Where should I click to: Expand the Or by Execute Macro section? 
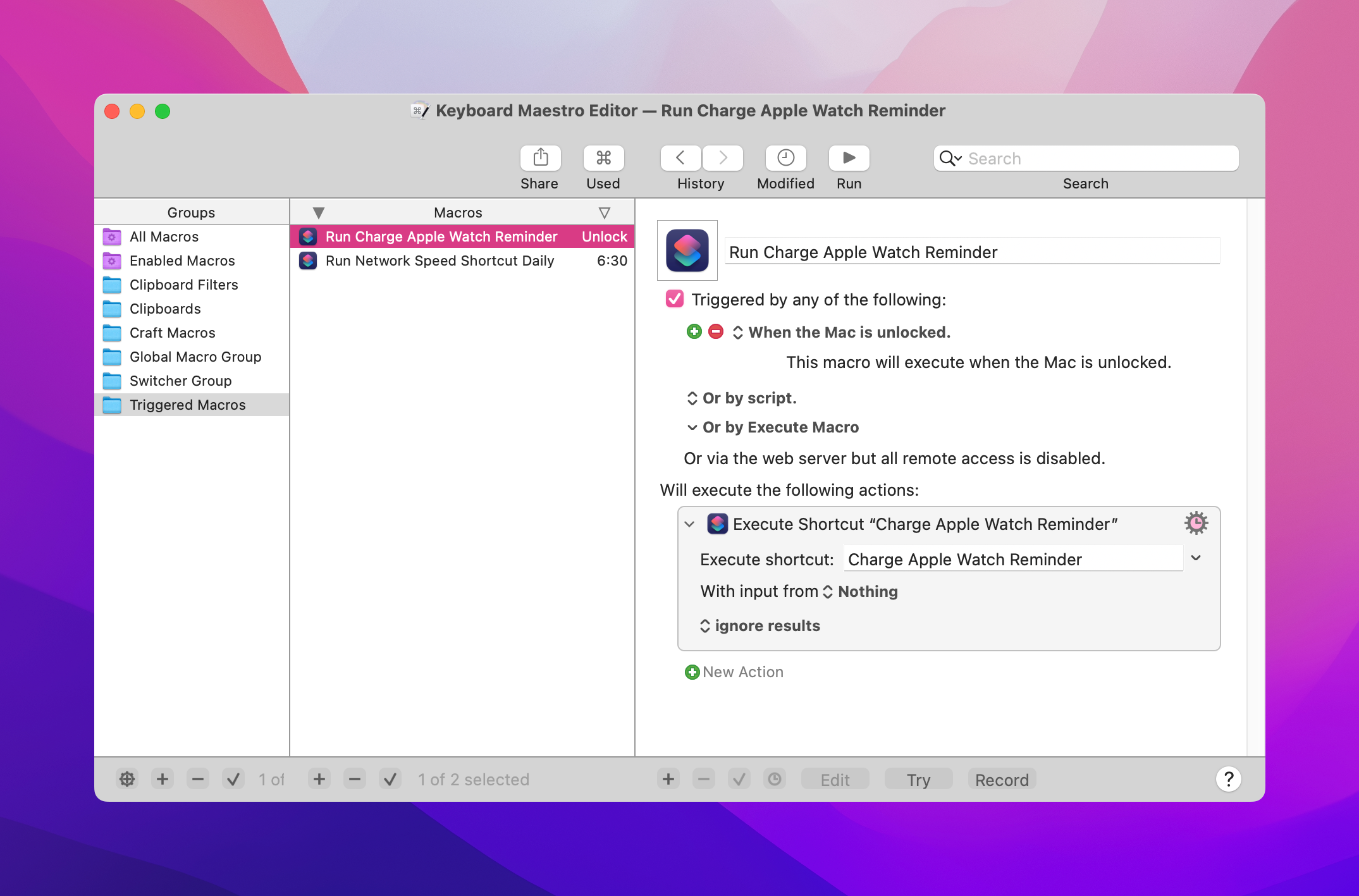coord(773,427)
